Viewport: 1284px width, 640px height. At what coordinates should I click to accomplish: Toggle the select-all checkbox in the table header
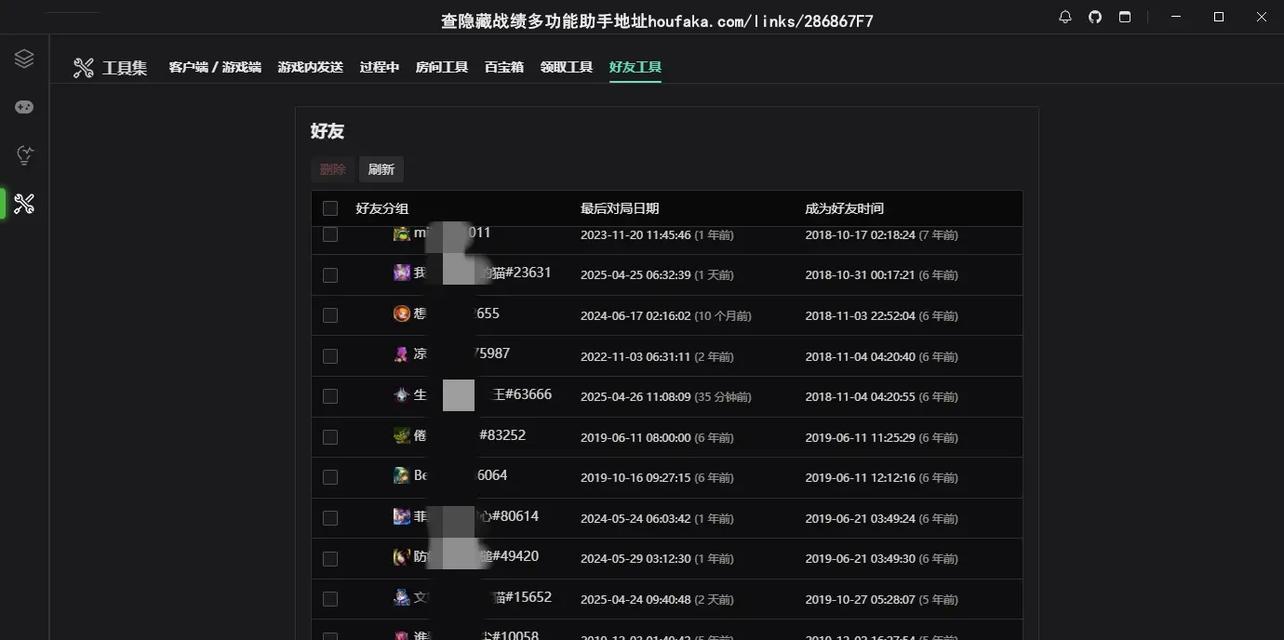coord(330,209)
